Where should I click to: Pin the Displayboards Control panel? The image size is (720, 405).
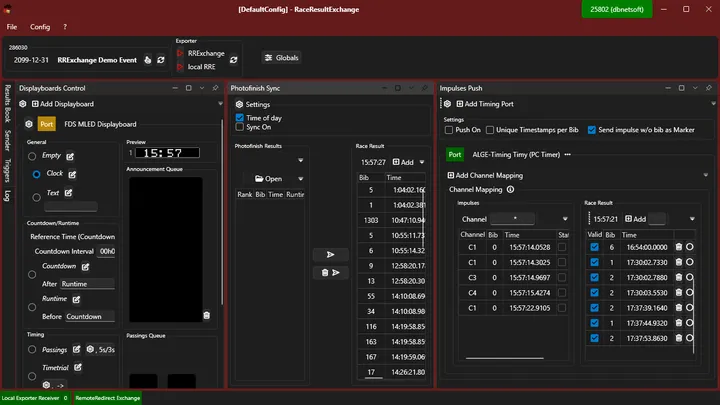[215, 88]
